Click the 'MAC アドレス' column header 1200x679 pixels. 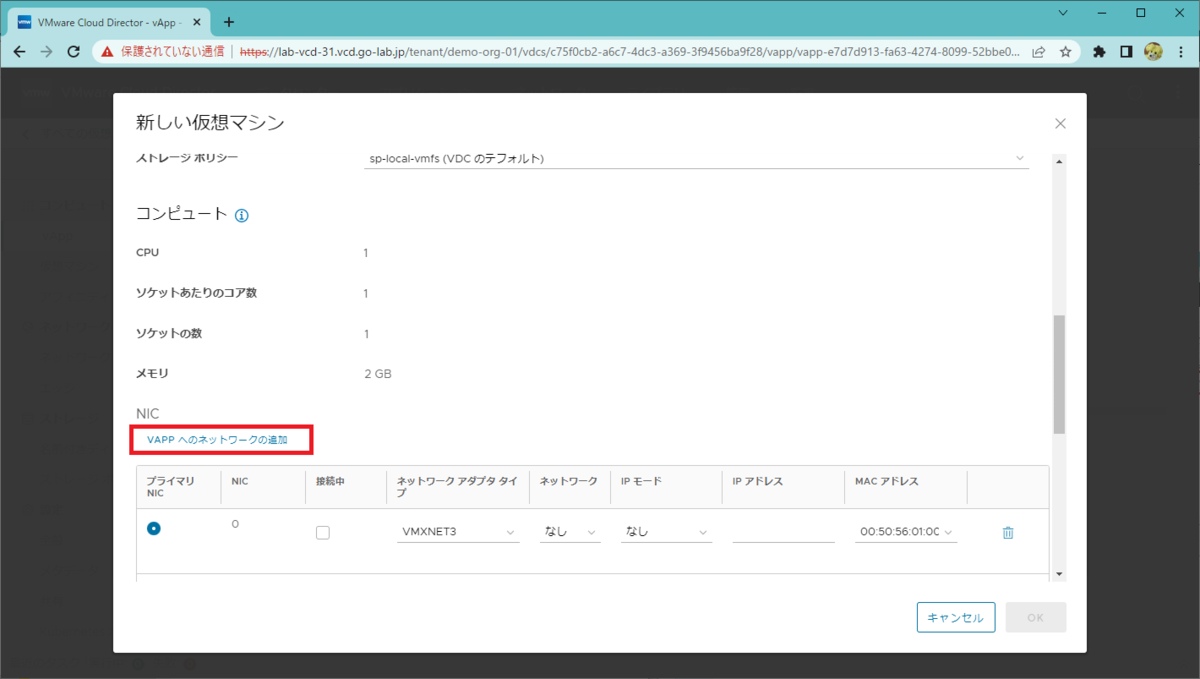(887, 481)
